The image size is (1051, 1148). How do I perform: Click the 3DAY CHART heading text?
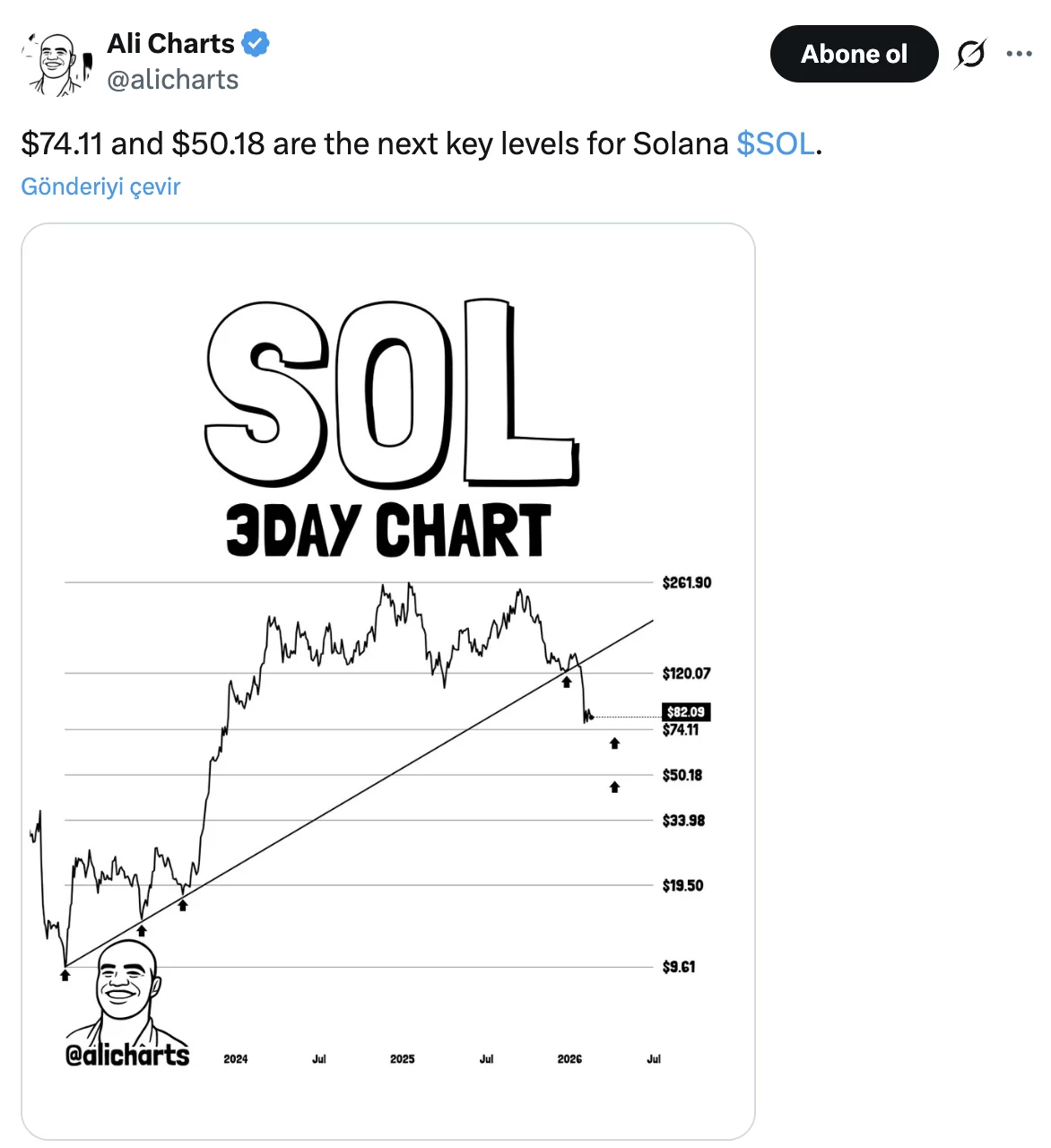point(387,530)
